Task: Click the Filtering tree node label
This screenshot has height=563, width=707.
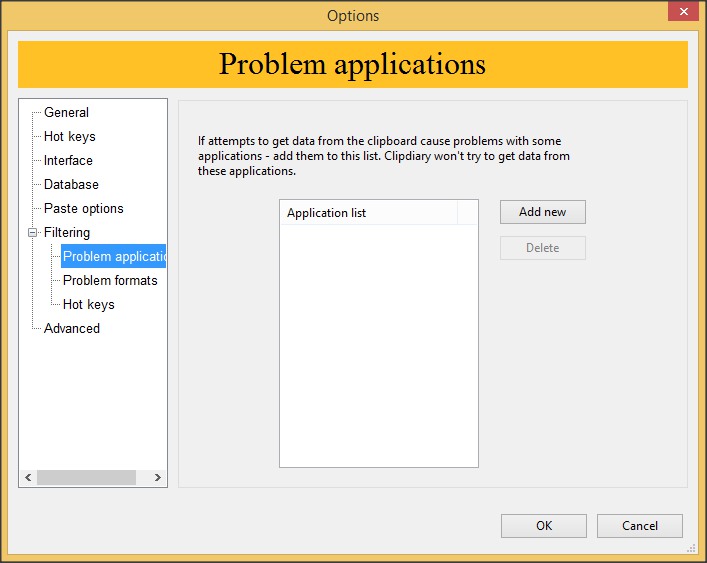Action: click(66, 233)
